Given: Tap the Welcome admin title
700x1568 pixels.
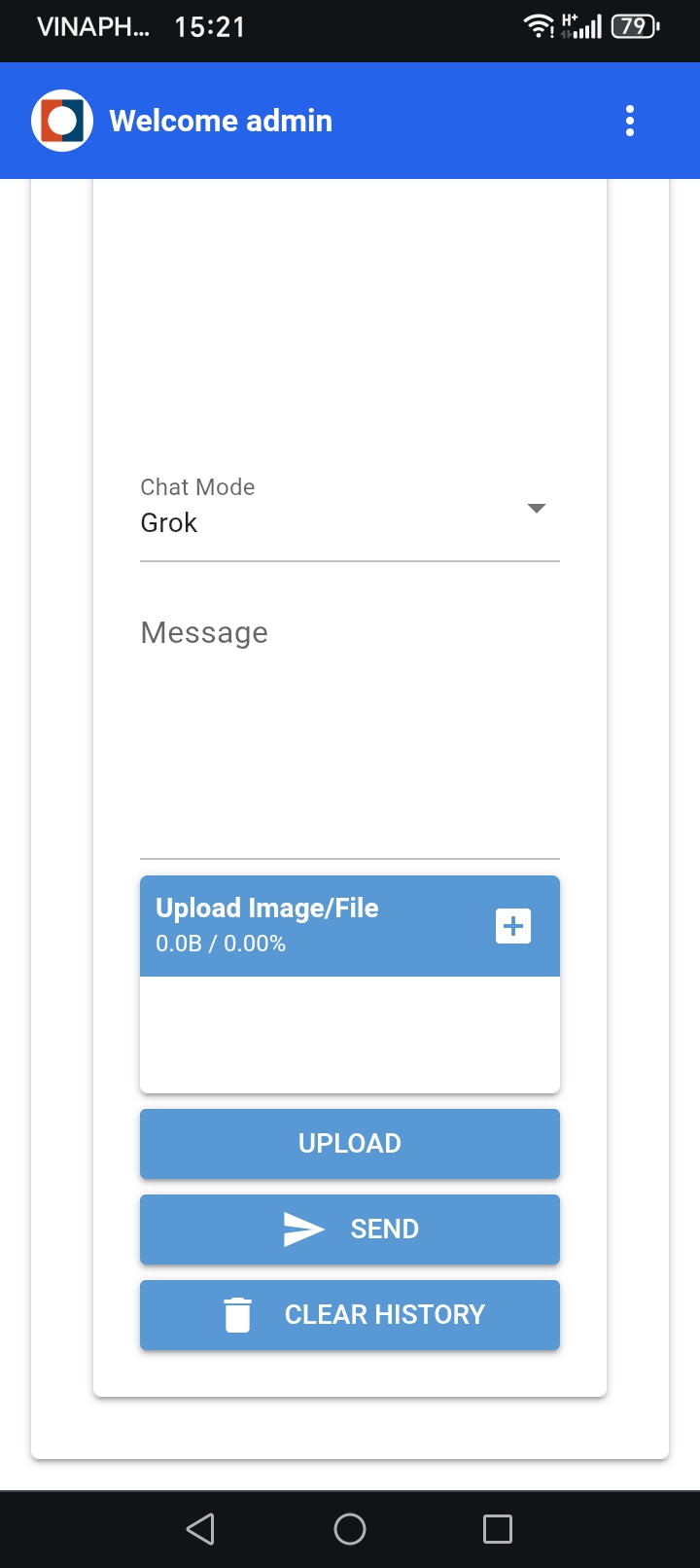Looking at the screenshot, I should coord(221,121).
